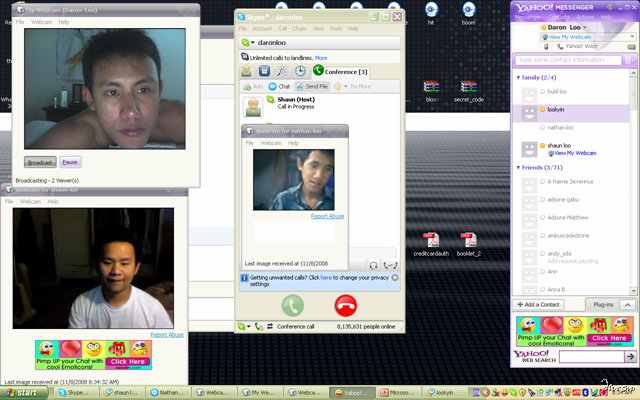Open the Do More dropdown in Skype

click(x=353, y=87)
